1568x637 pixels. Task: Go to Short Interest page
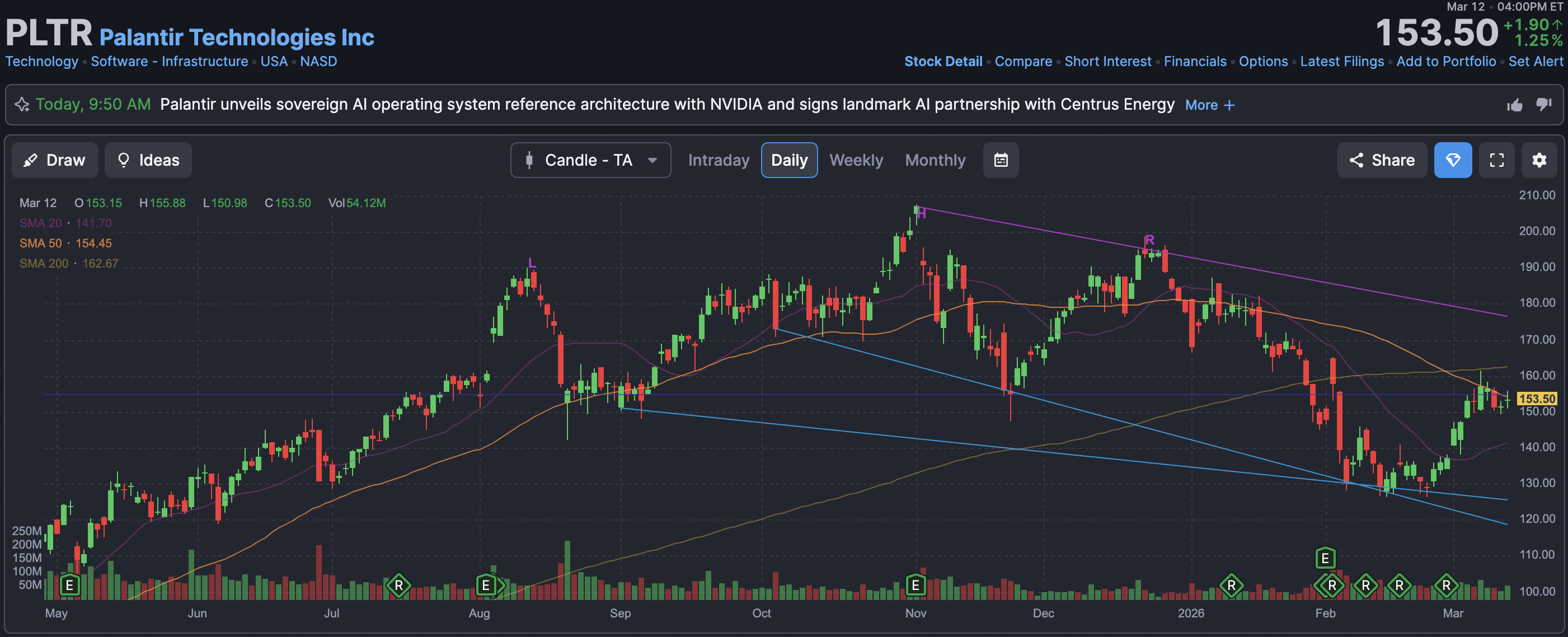pyautogui.click(x=1107, y=62)
